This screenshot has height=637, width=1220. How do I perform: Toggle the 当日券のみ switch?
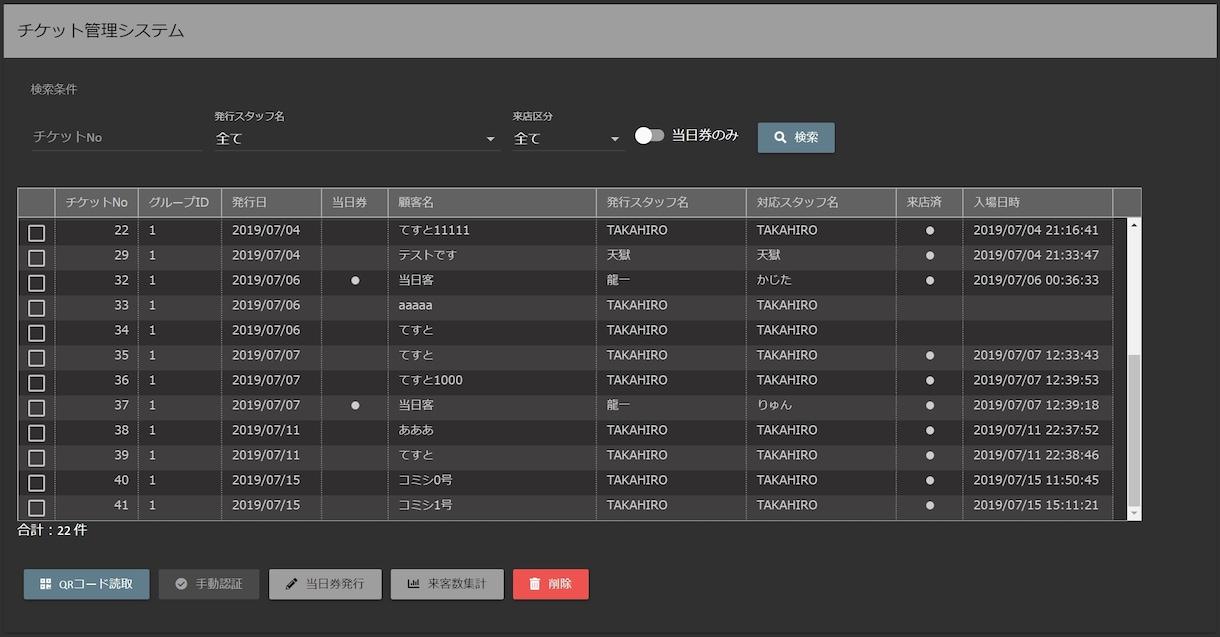(x=649, y=135)
